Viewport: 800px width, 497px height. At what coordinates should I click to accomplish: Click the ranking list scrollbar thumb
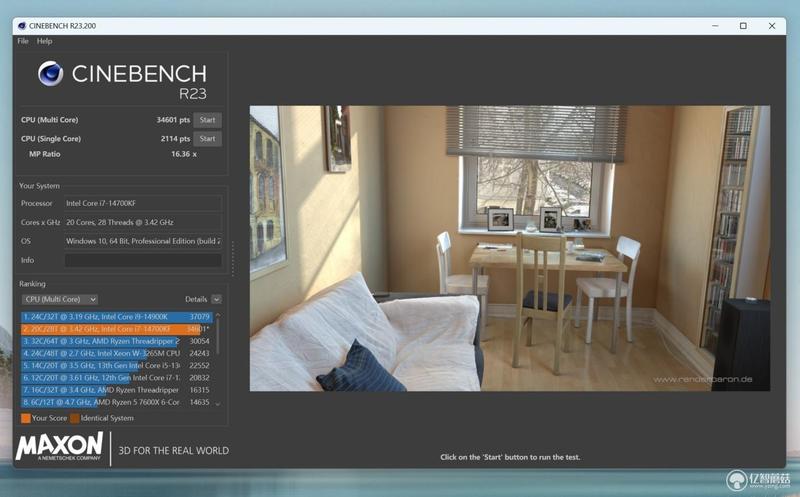coord(218,337)
